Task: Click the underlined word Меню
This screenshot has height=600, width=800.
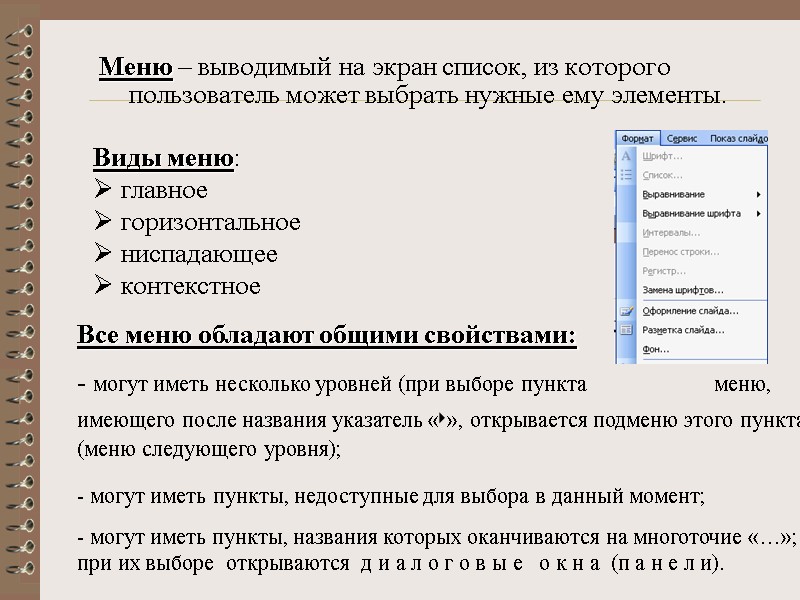Action: tap(136, 67)
